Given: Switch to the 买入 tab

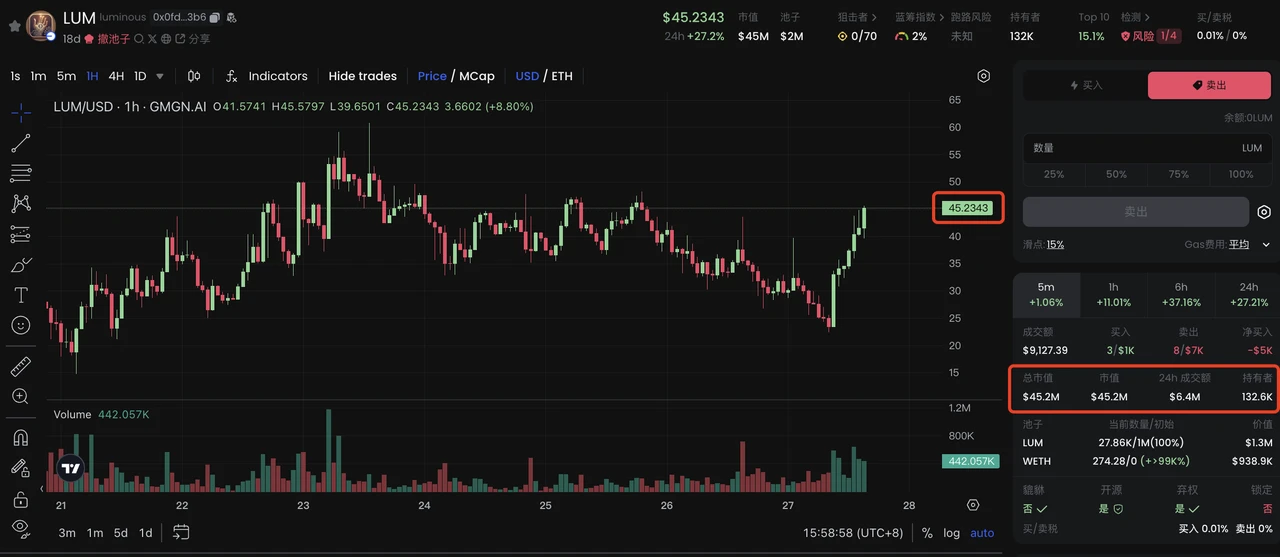Looking at the screenshot, I should pos(1085,85).
